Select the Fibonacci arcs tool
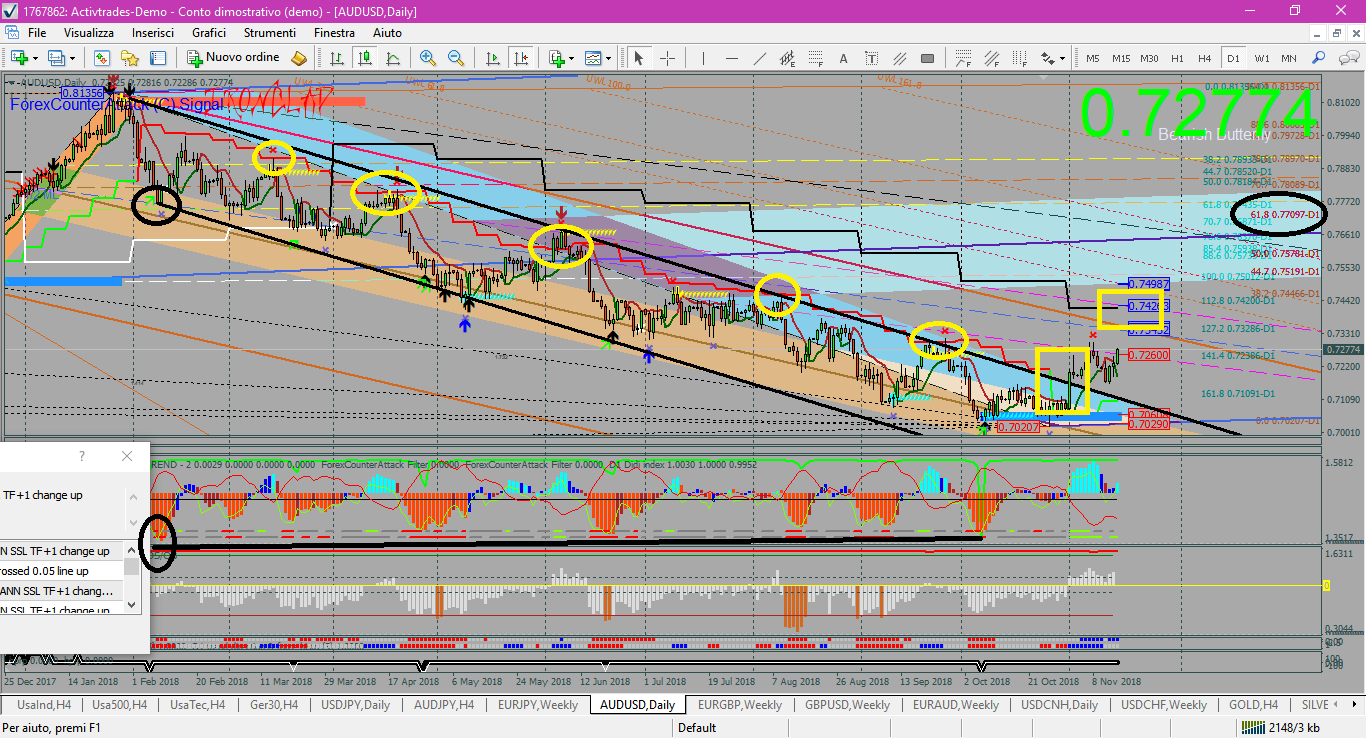Viewport: 1366px width, 738px height. click(x=965, y=58)
